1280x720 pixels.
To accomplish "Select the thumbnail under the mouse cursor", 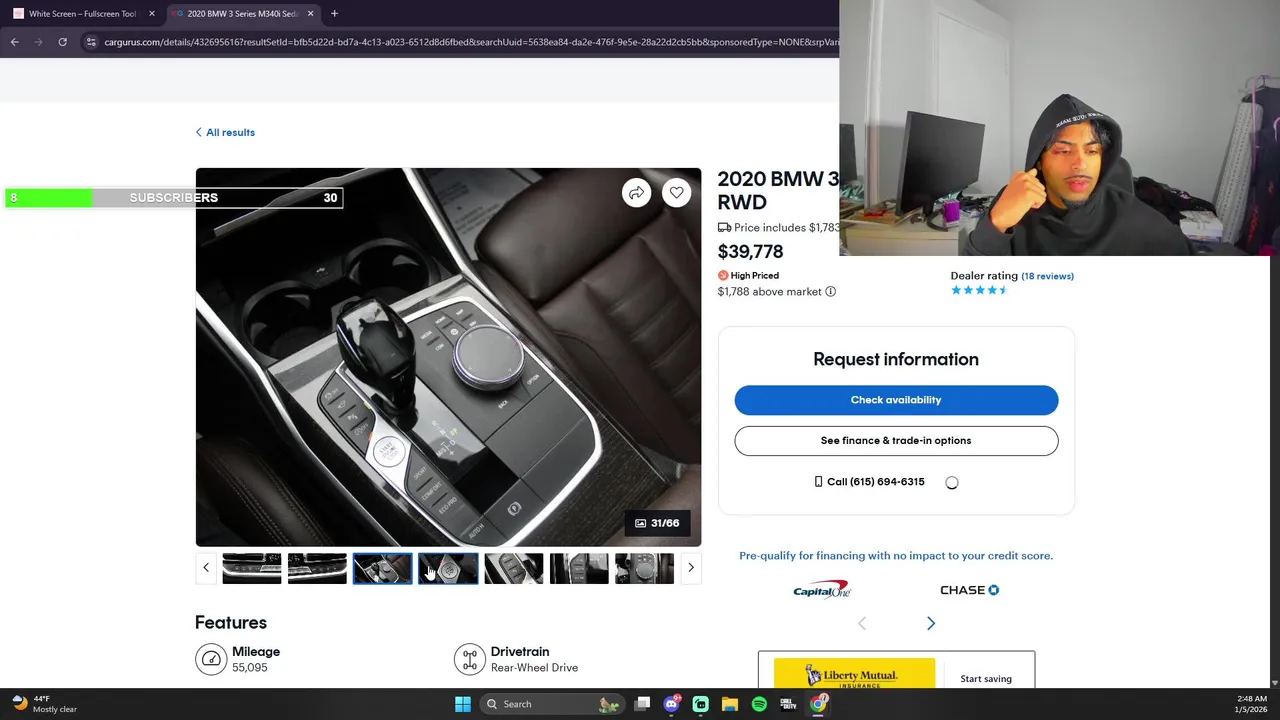I will click(448, 568).
